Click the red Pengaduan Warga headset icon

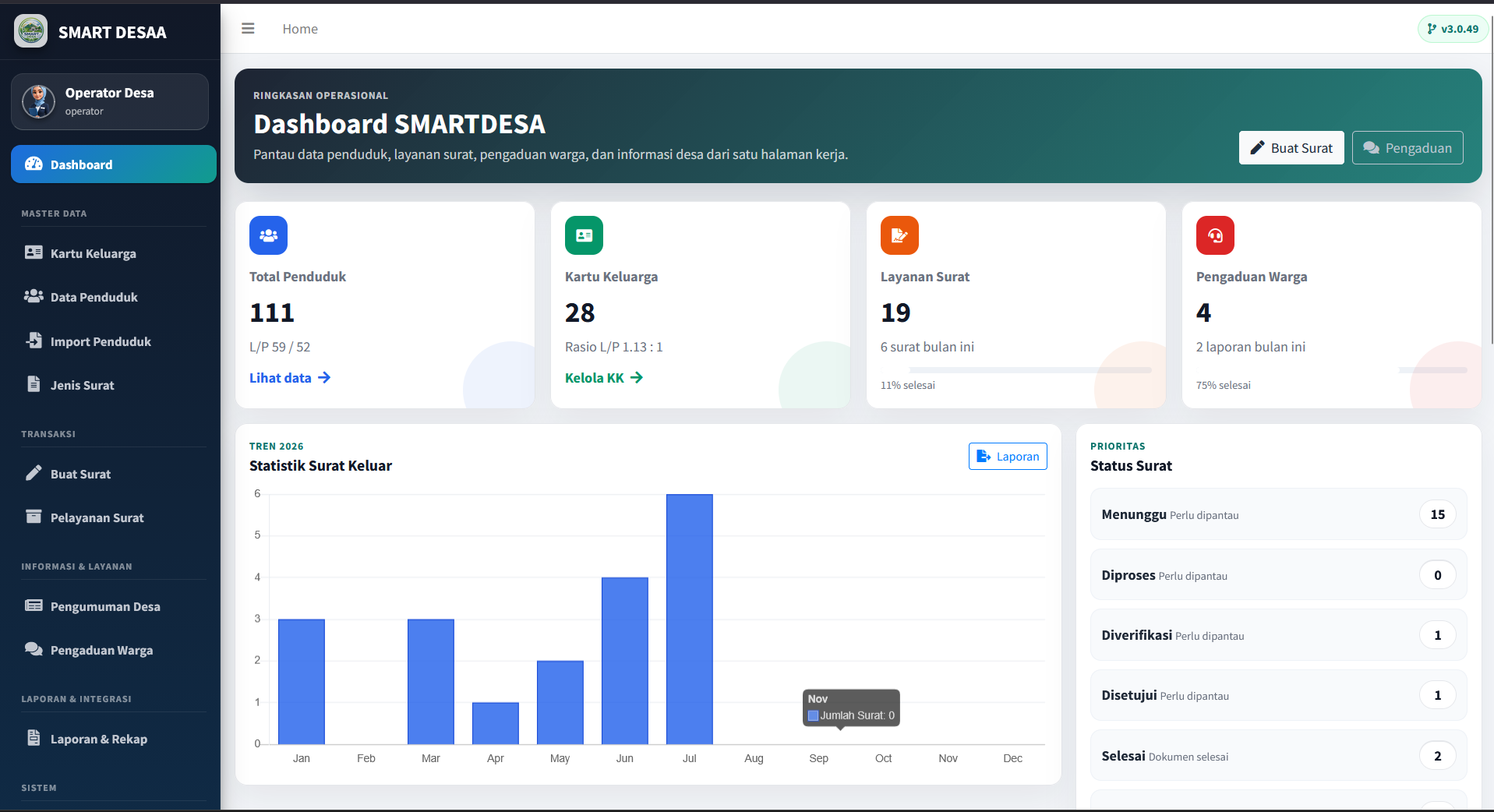click(1215, 235)
